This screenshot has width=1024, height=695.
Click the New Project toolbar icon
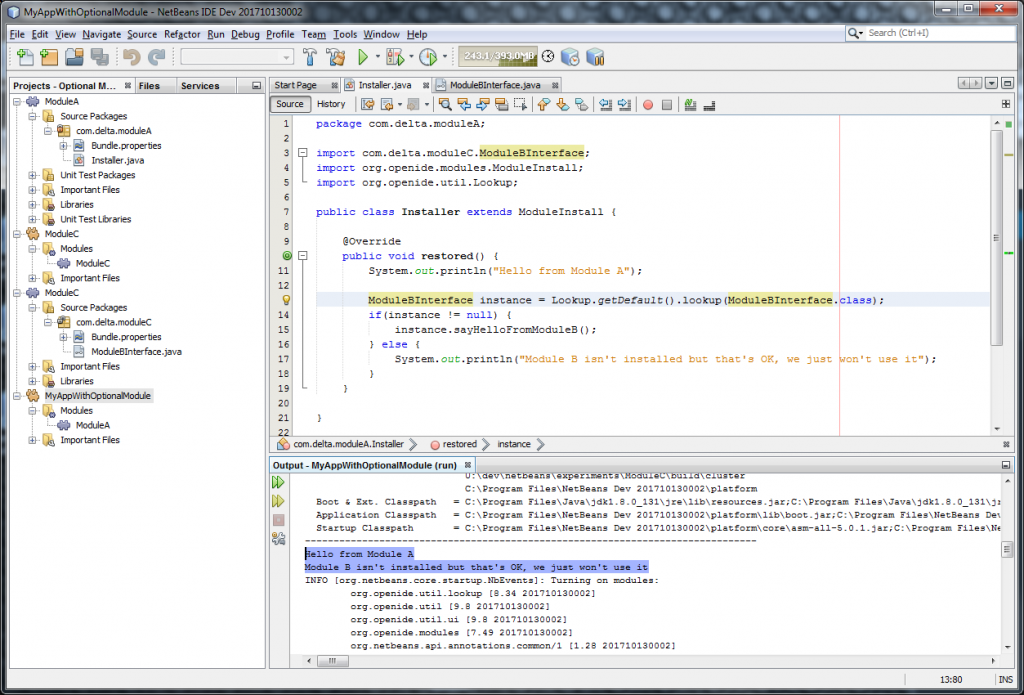click(50, 57)
